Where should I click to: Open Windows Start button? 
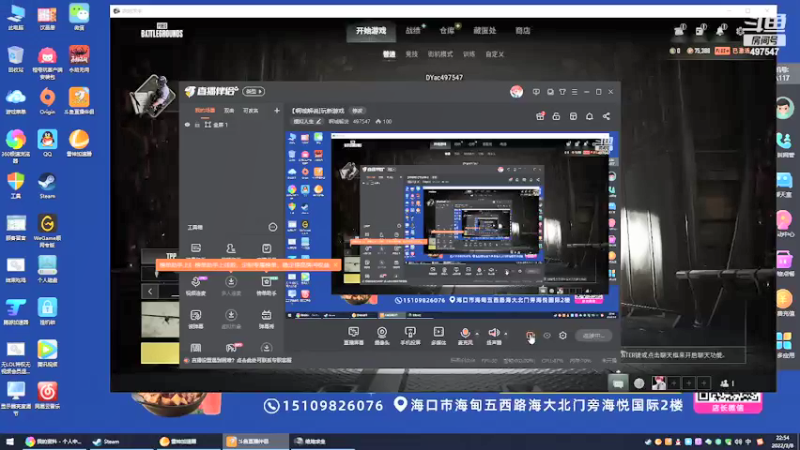[10, 441]
